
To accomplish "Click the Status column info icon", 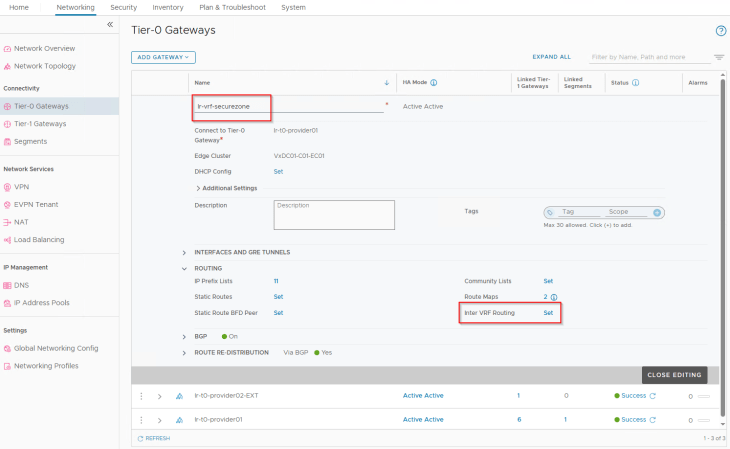I will click(636, 83).
